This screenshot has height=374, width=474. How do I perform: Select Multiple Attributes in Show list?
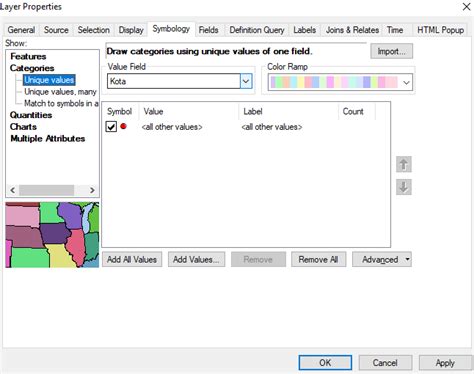(48, 138)
